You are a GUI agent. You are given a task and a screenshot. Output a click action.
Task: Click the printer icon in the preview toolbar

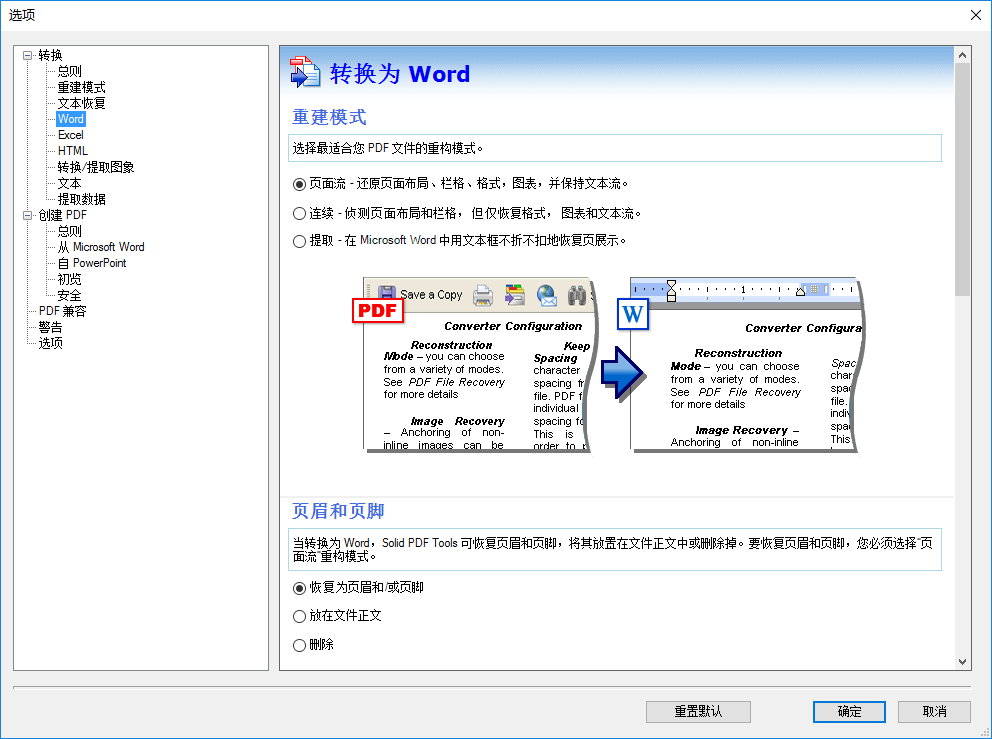tap(482, 295)
